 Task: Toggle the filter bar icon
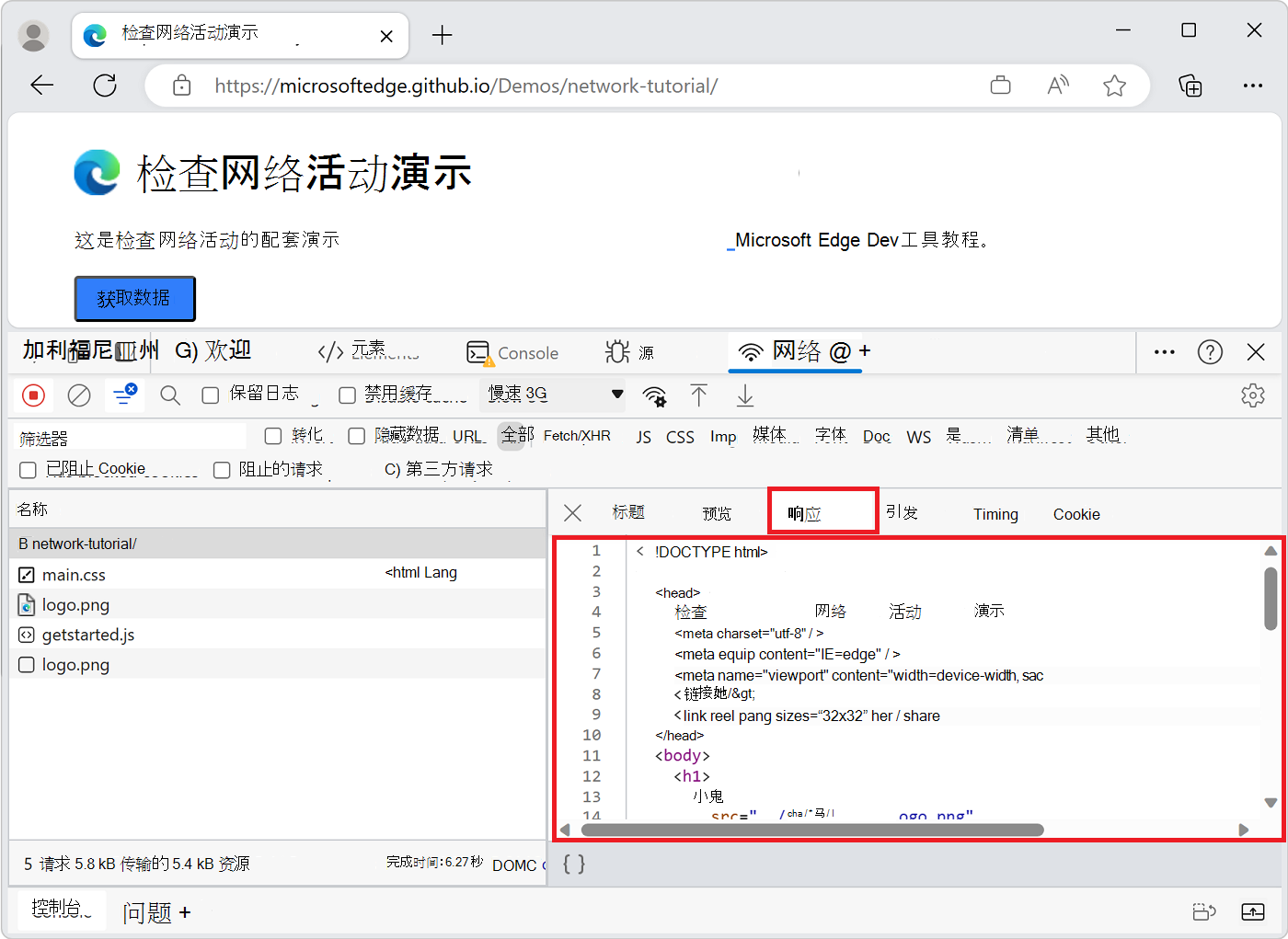(x=124, y=395)
